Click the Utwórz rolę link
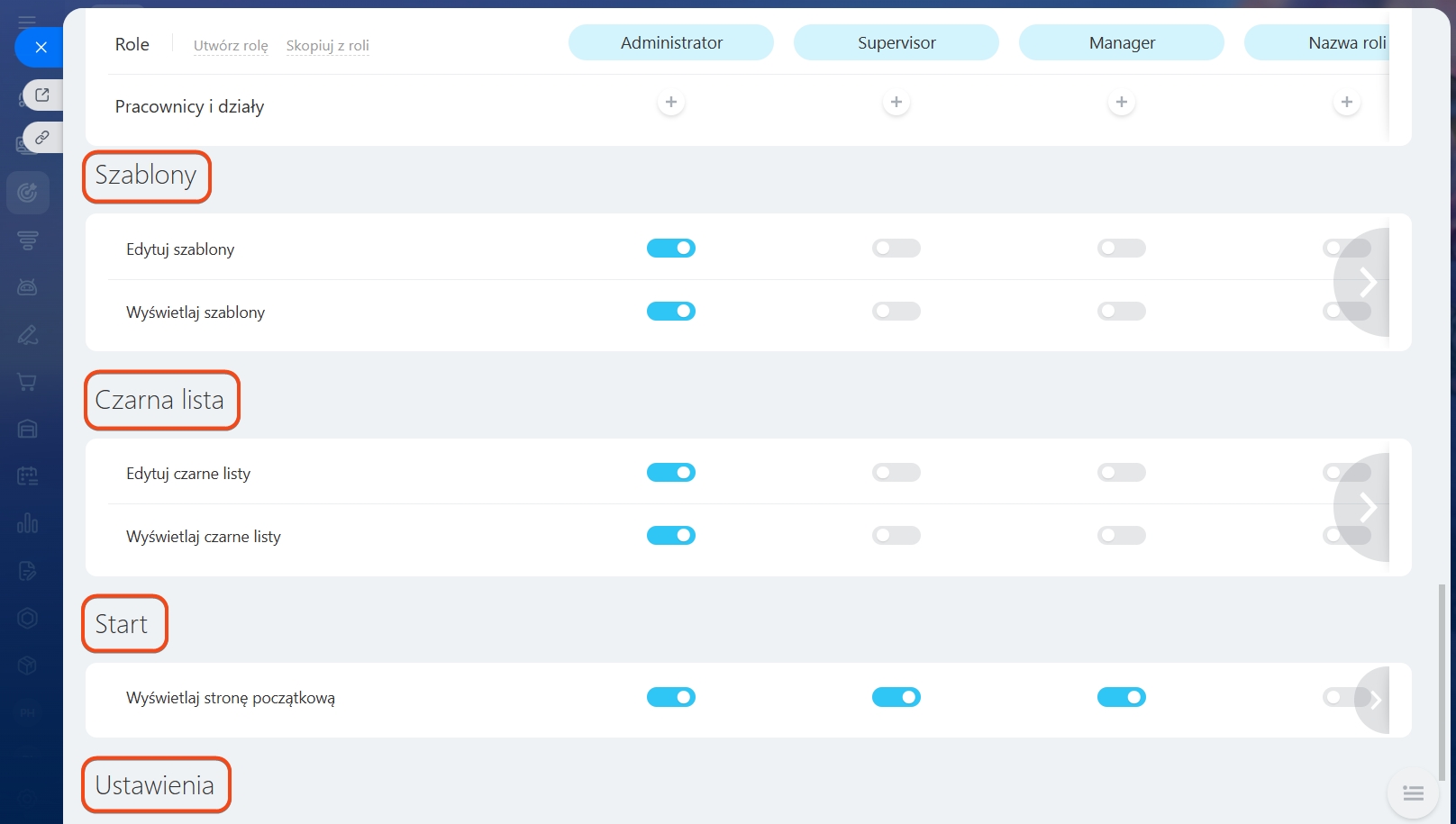This screenshot has height=824, width=1456. [x=231, y=45]
